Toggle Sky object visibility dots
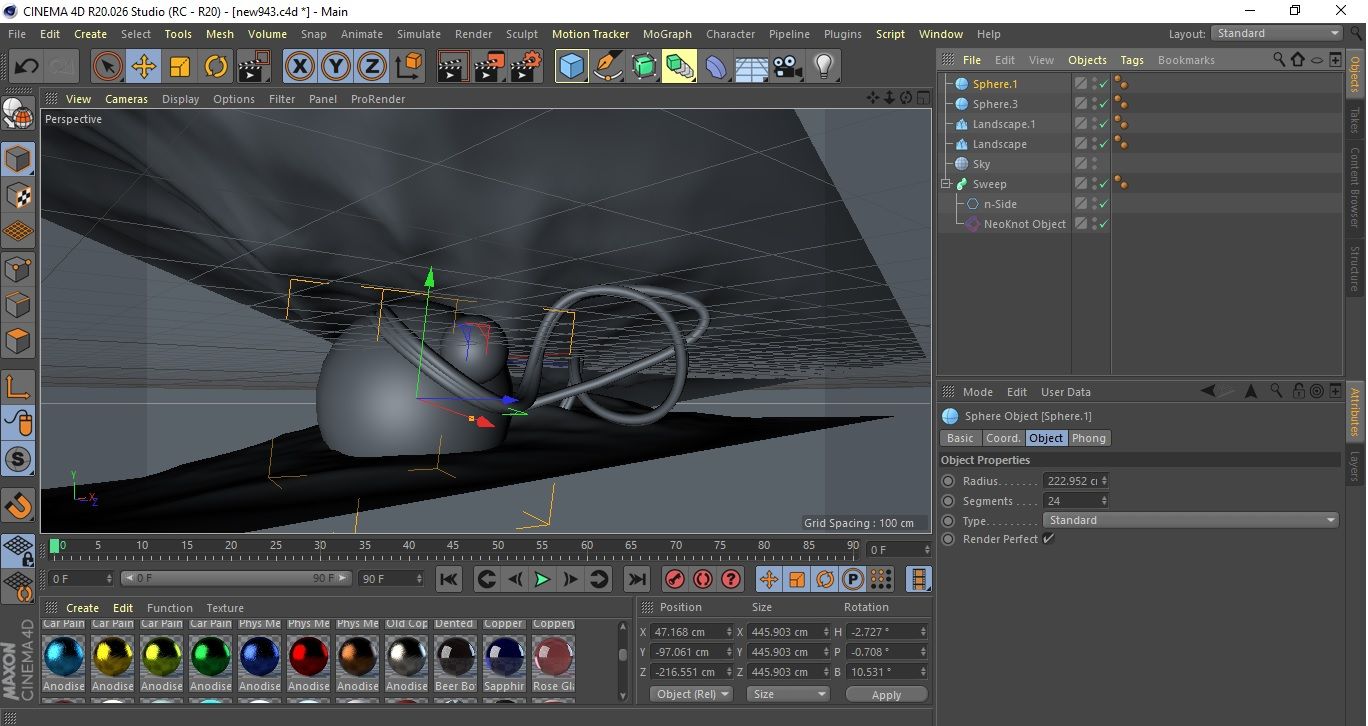The width and height of the screenshot is (1368, 726). [x=1095, y=164]
